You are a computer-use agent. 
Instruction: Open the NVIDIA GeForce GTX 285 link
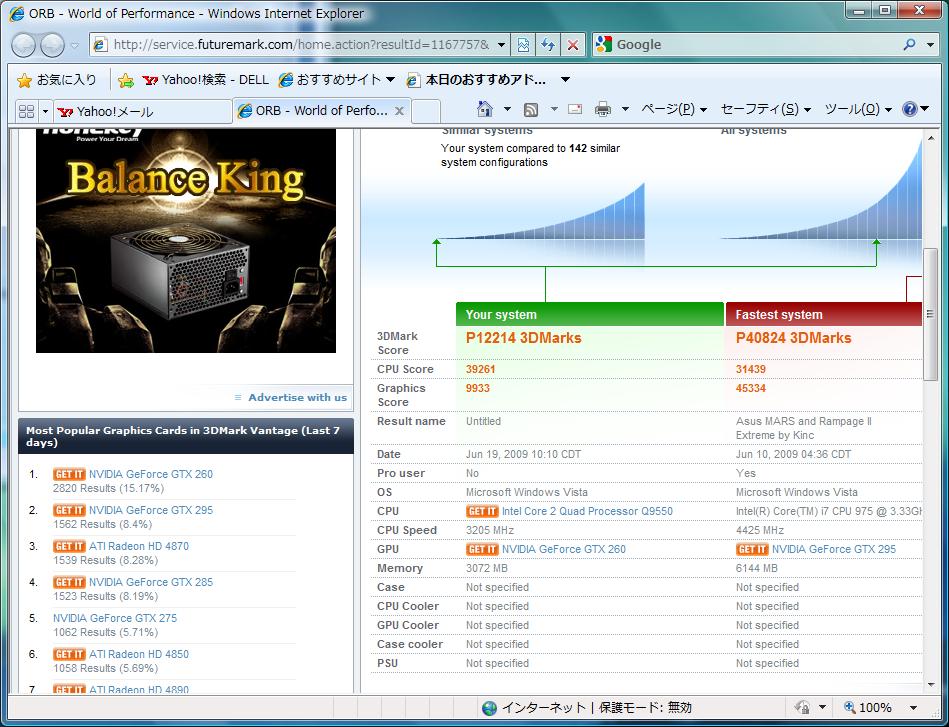[x=151, y=582]
